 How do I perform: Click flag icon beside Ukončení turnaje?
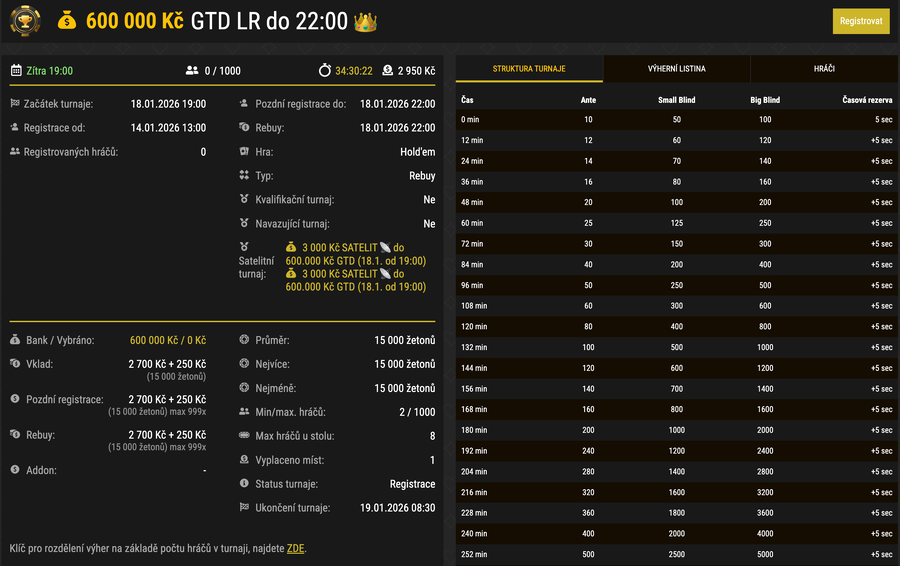[x=244, y=507]
